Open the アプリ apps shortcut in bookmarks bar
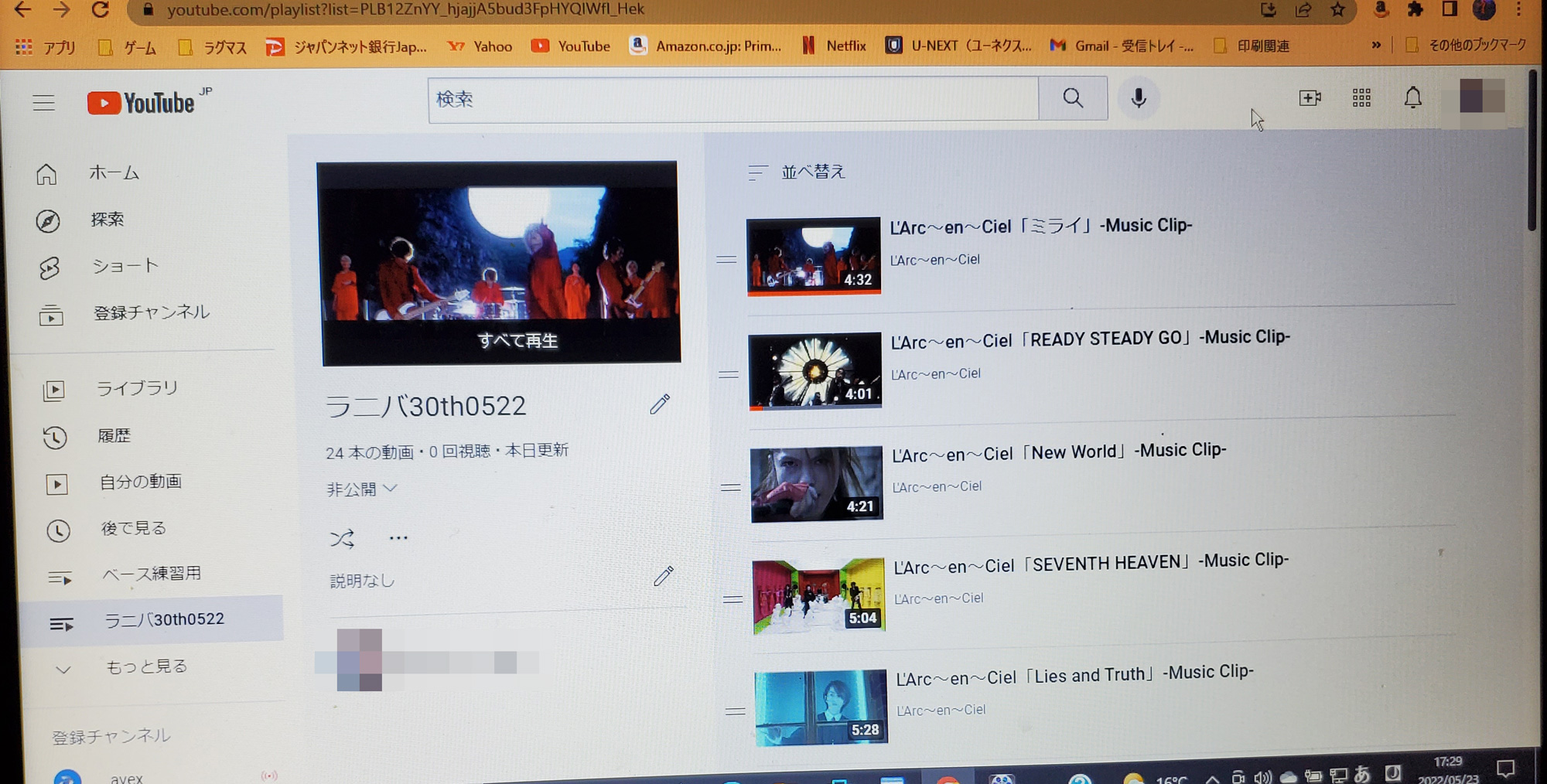Viewport: 1547px width, 784px height. (x=45, y=47)
